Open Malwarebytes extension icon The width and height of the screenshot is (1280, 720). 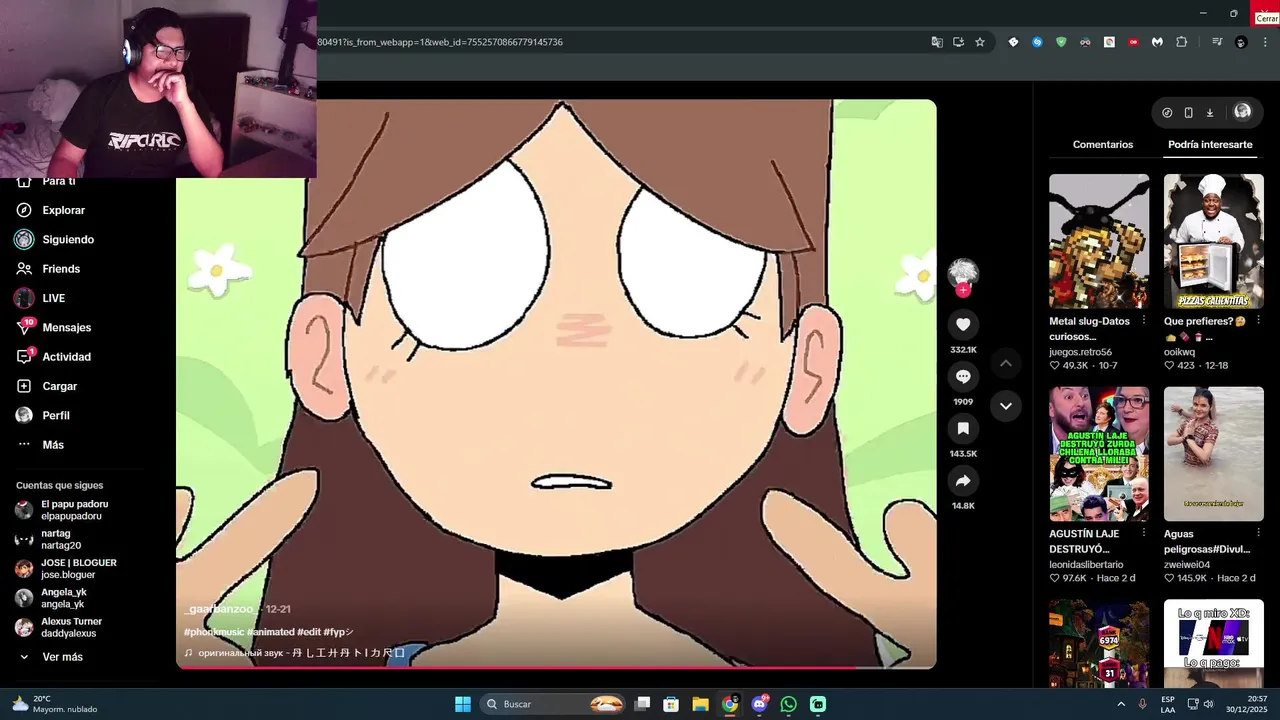(1157, 42)
